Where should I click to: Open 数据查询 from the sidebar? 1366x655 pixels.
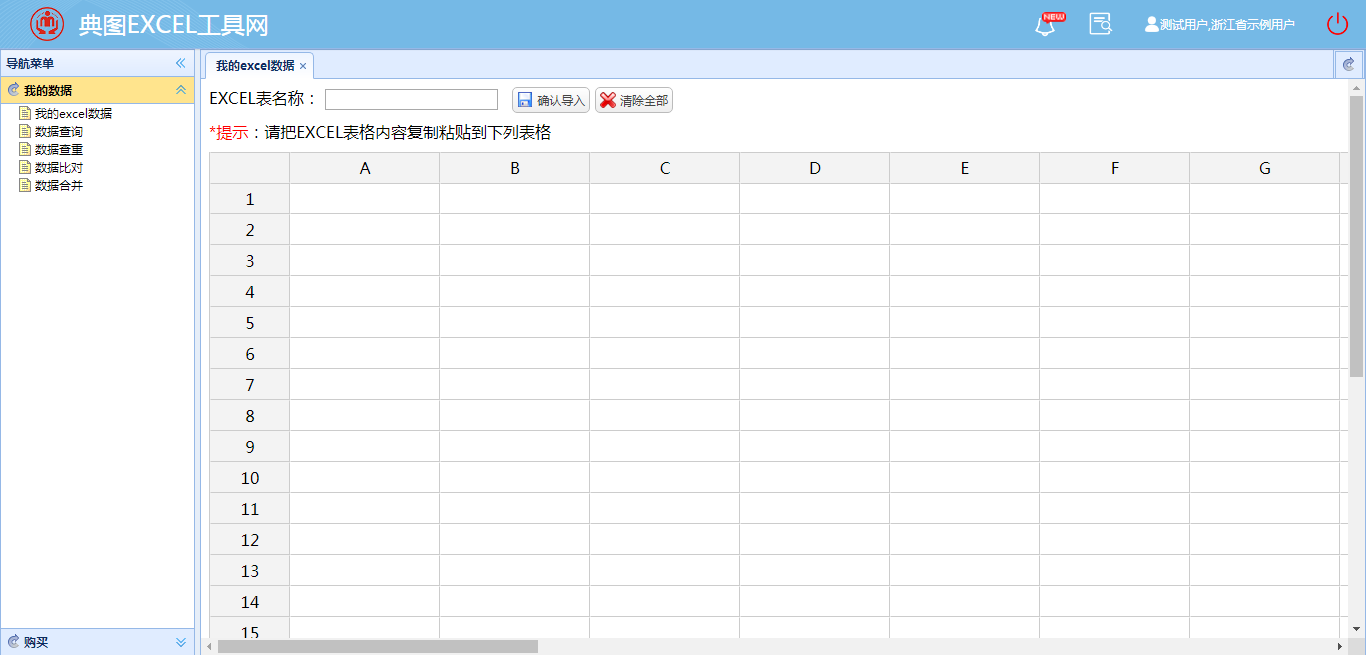(59, 132)
